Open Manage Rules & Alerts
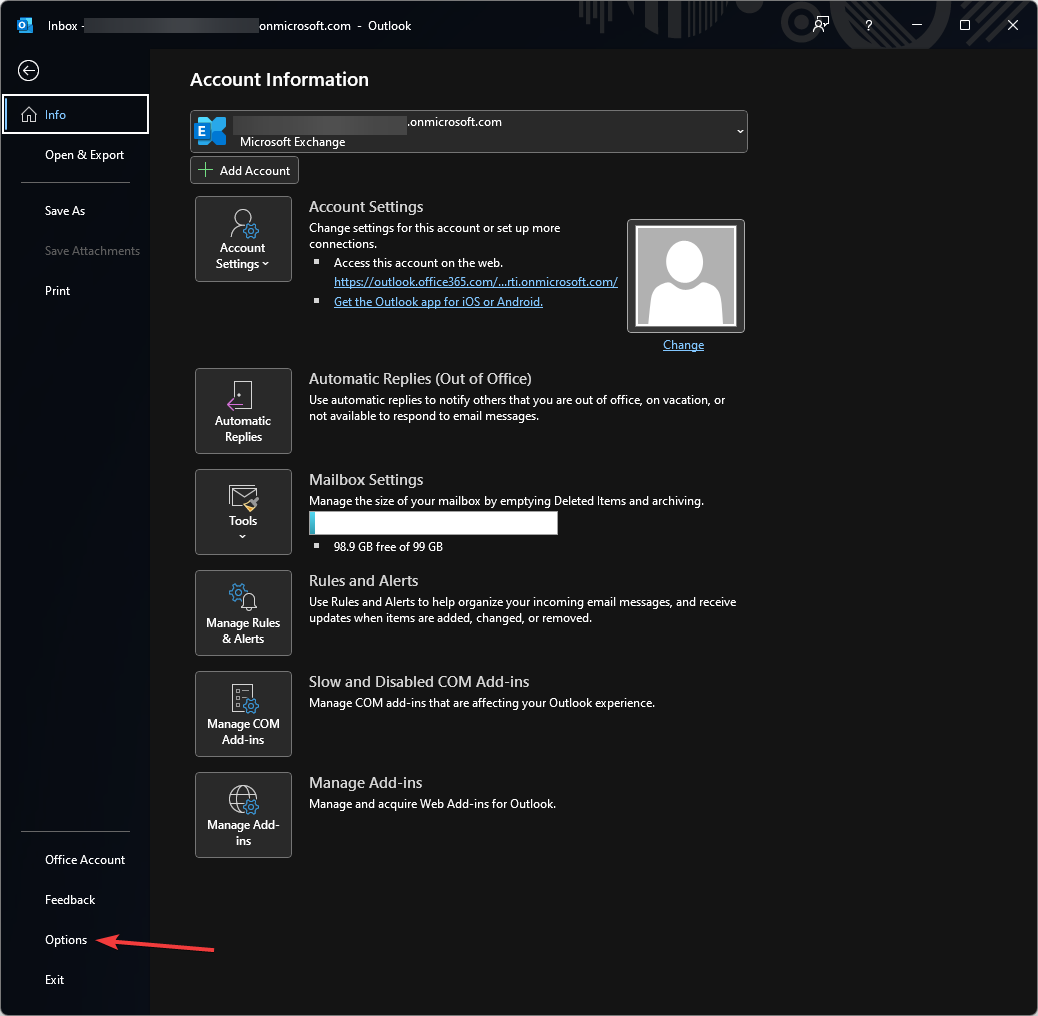 [x=243, y=613]
